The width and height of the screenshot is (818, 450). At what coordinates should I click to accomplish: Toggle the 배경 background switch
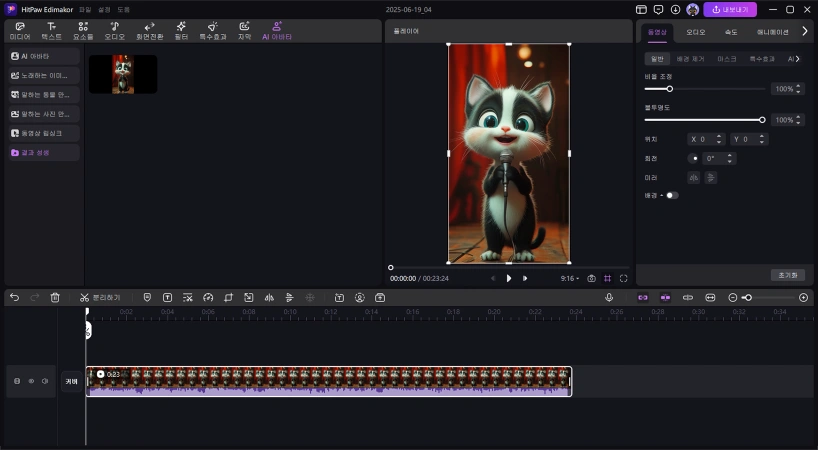point(672,196)
